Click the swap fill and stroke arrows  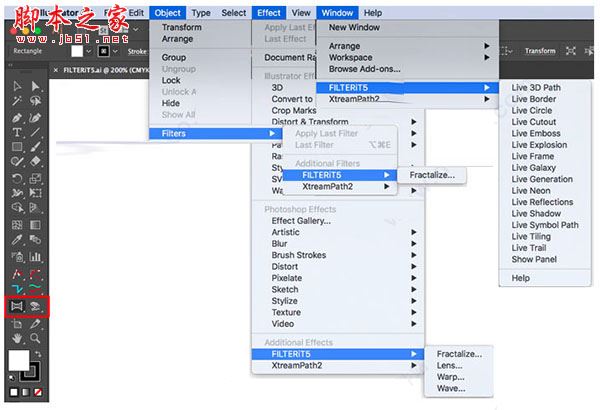click(38, 353)
